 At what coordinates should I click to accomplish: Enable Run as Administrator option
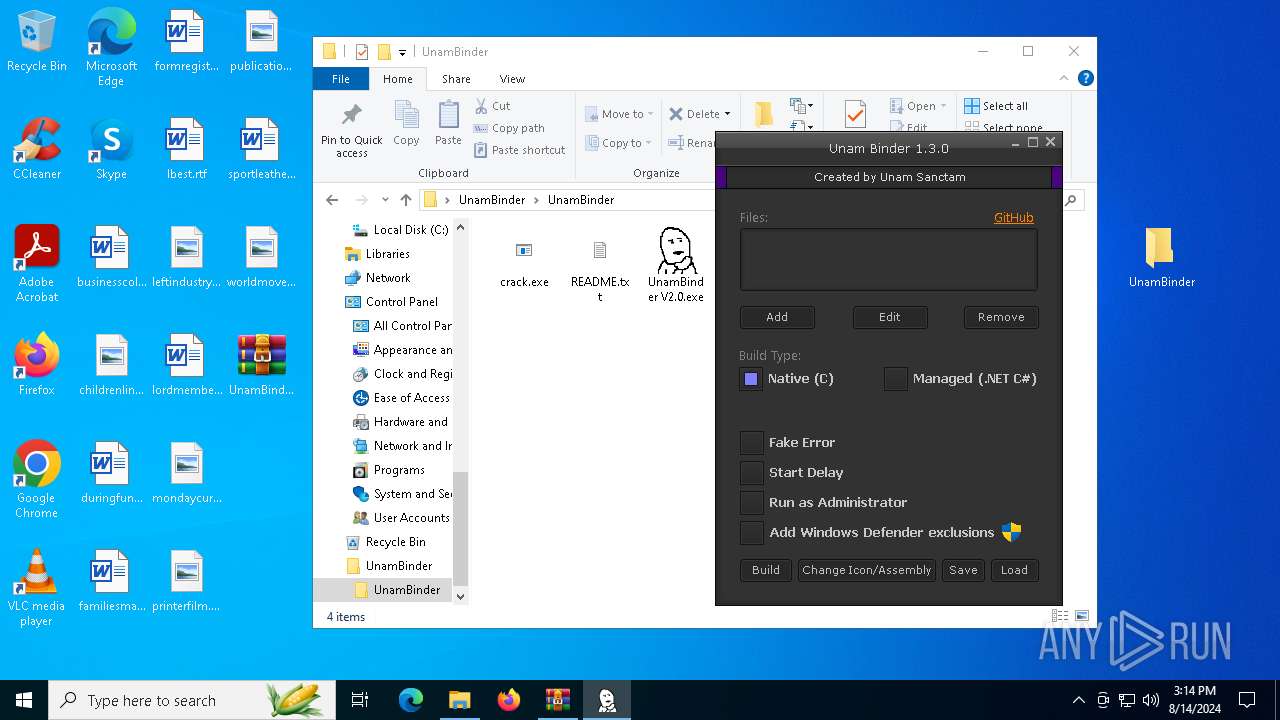click(x=751, y=502)
